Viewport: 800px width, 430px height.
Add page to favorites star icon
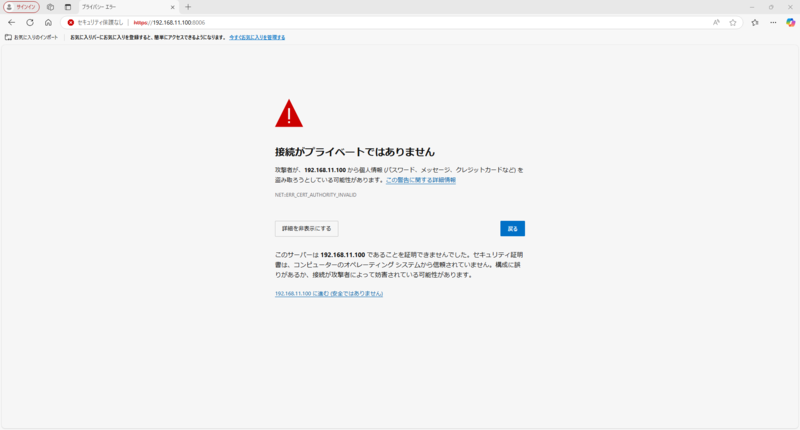click(733, 22)
